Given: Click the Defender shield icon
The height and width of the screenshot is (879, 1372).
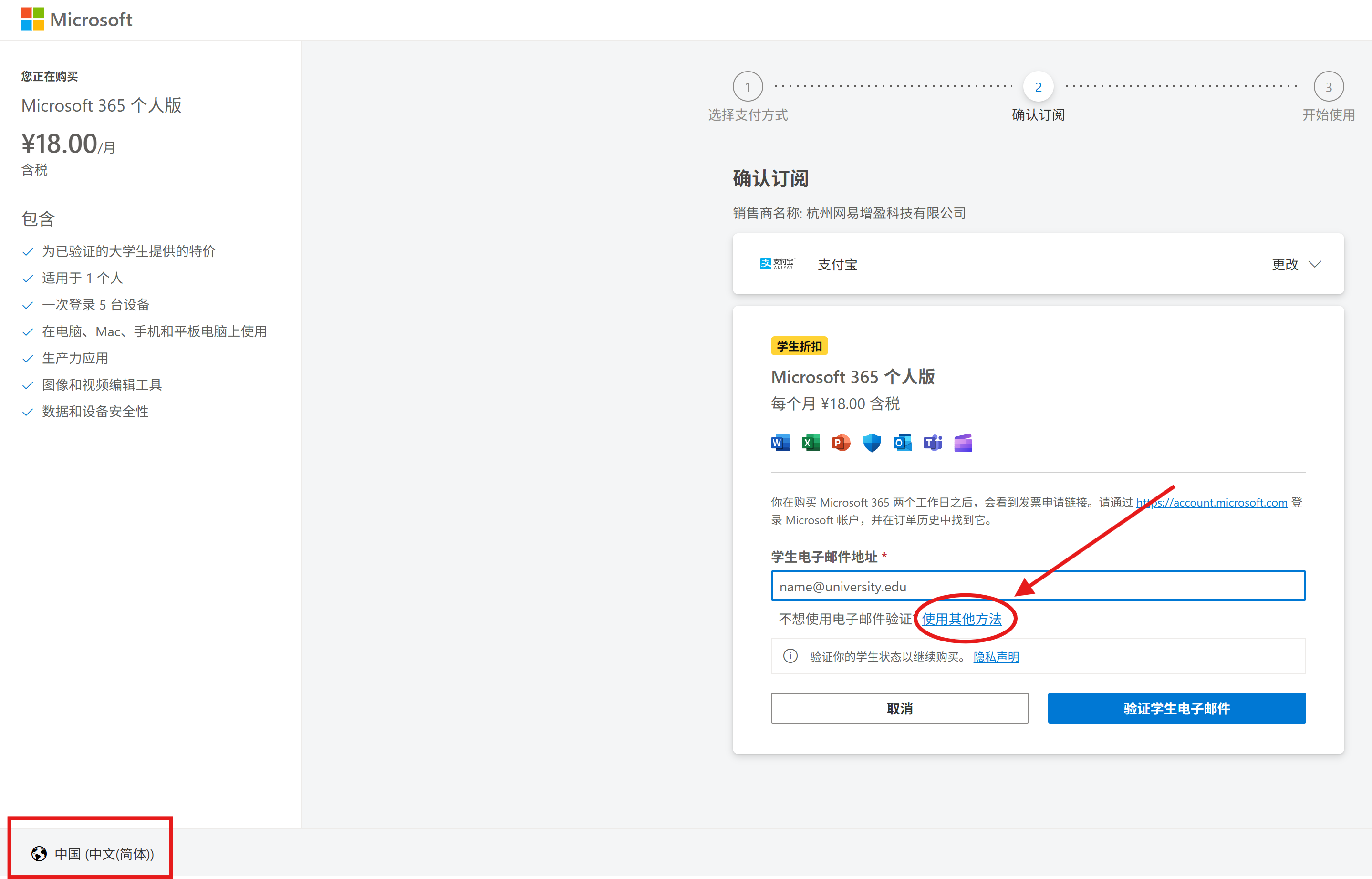Looking at the screenshot, I should click(x=871, y=443).
